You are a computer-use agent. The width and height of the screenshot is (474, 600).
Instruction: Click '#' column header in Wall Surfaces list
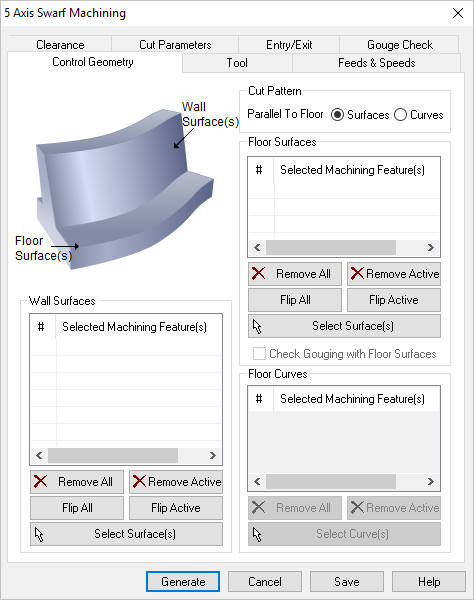(x=41, y=327)
